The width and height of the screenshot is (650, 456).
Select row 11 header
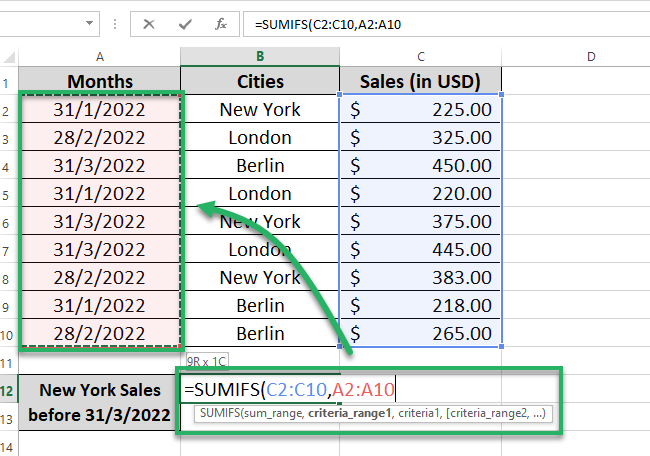pos(6,363)
